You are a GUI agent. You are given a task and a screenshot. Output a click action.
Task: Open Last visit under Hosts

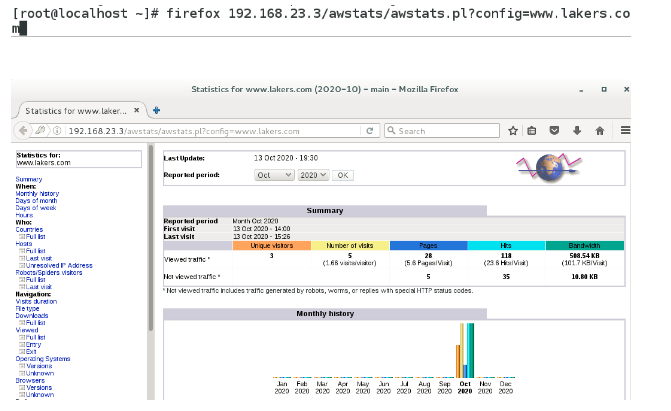tap(39, 258)
